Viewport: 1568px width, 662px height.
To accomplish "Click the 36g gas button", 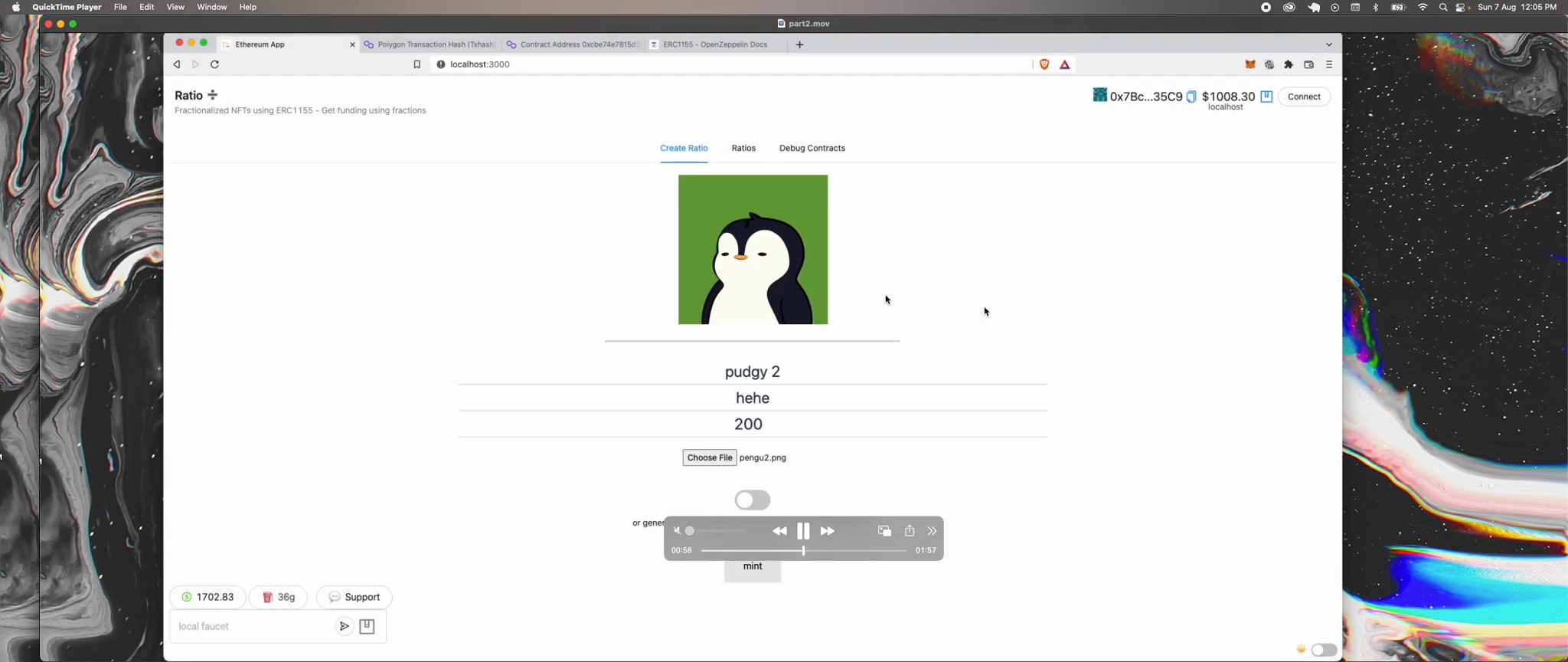I will coord(279,598).
